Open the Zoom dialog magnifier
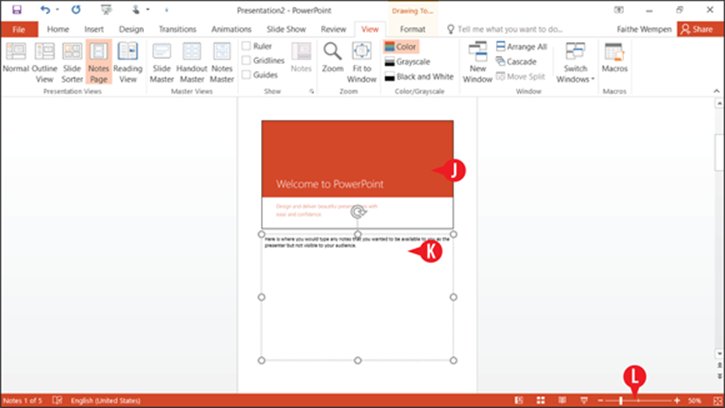Image resolution: width=725 pixels, height=408 pixels. (332, 58)
